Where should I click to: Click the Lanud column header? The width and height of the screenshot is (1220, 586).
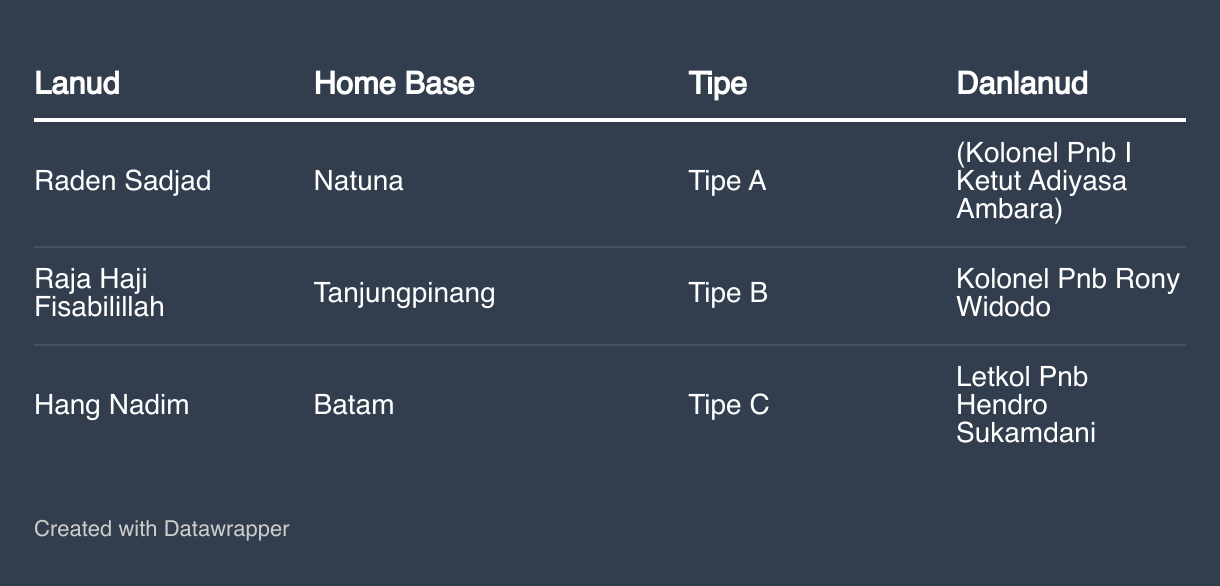[77, 83]
